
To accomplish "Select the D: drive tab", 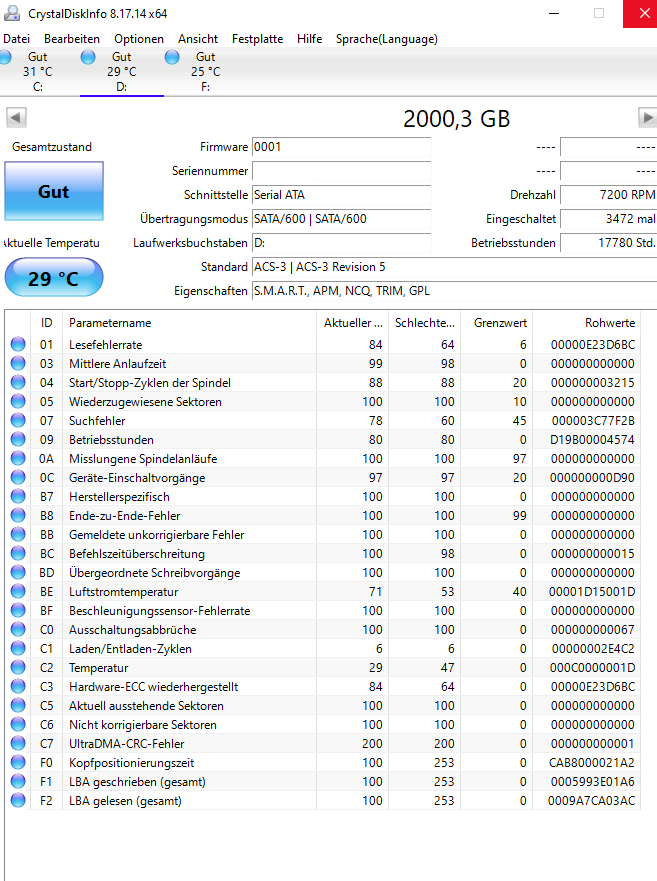I will point(121,72).
